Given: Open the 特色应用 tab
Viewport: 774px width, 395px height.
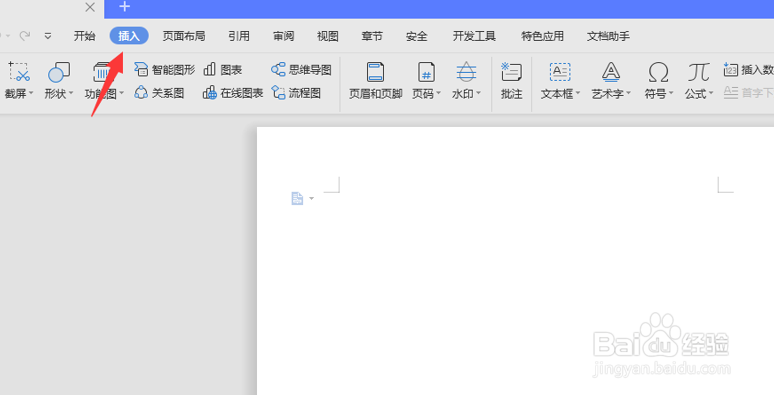Looking at the screenshot, I should (x=542, y=36).
